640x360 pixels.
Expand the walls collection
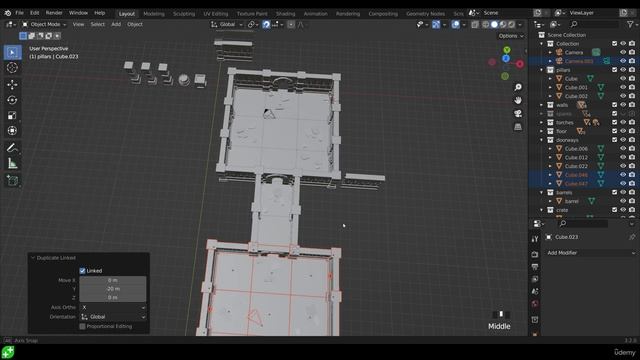tap(542, 105)
